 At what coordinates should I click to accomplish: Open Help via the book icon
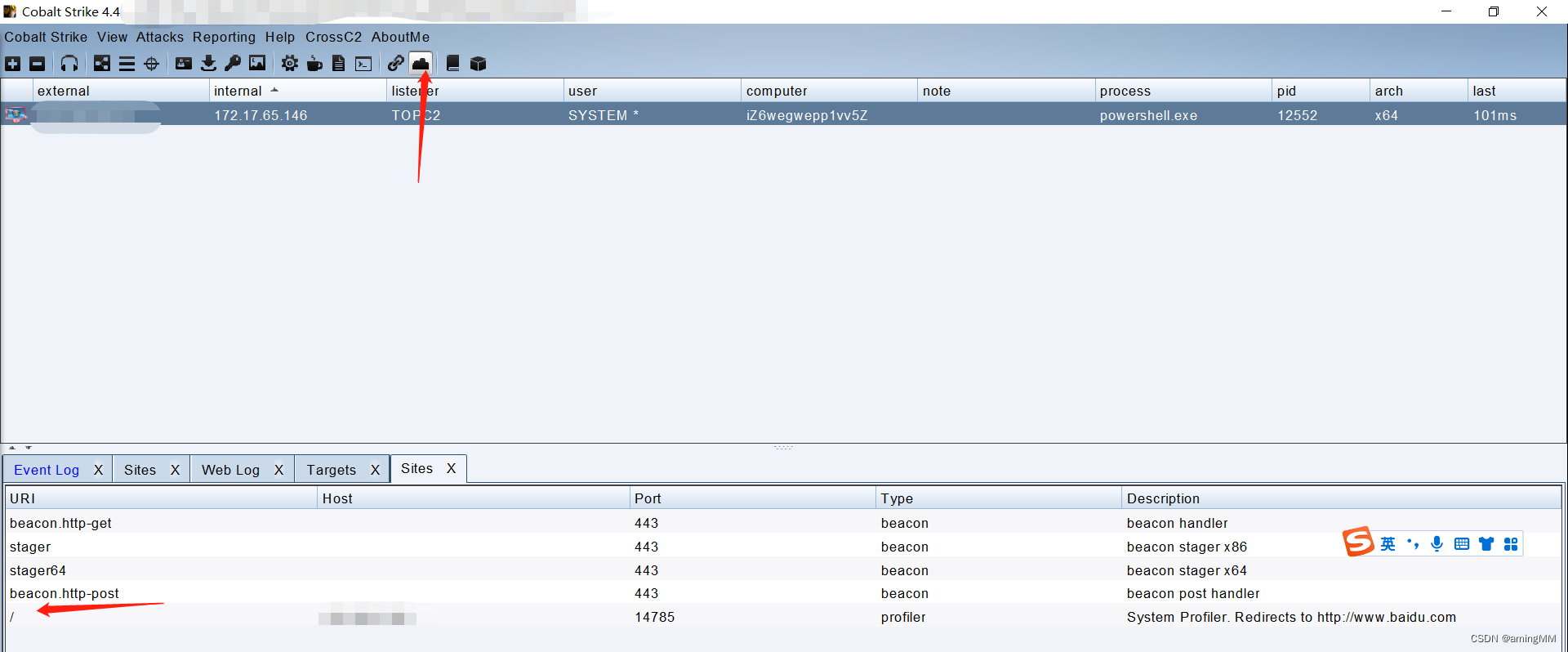click(453, 64)
